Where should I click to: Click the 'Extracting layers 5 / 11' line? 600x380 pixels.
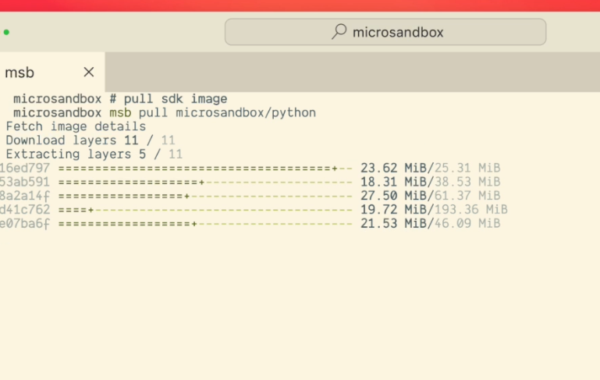[94, 154]
